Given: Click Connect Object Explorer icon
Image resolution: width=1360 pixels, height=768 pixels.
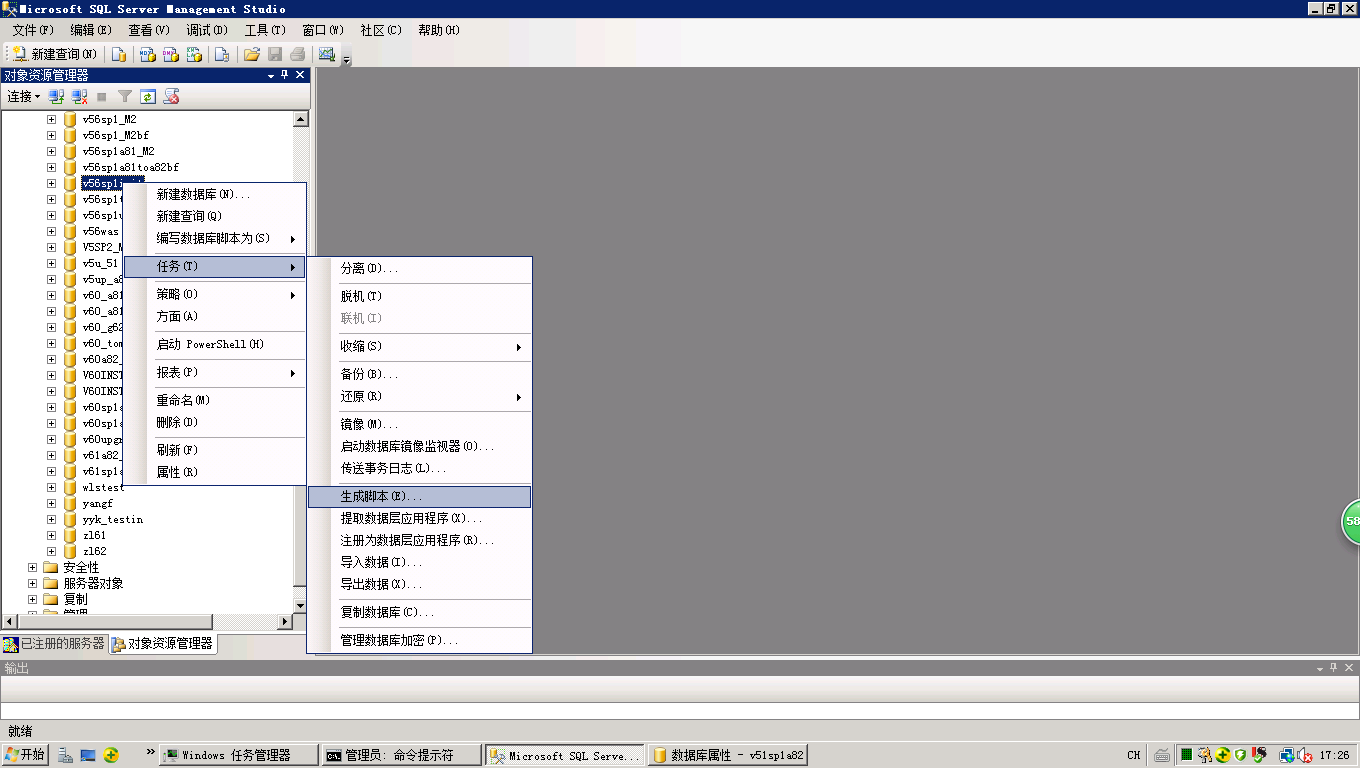Looking at the screenshot, I should [57, 97].
